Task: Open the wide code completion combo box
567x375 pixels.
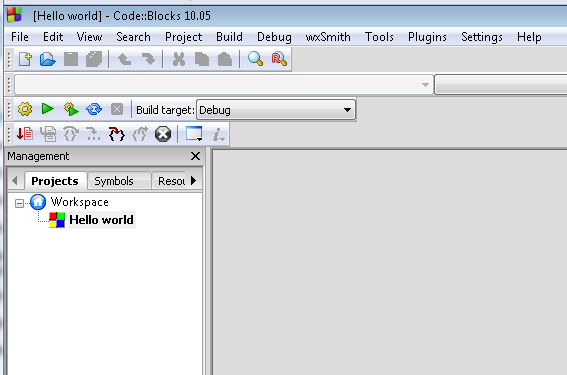Action: point(223,85)
